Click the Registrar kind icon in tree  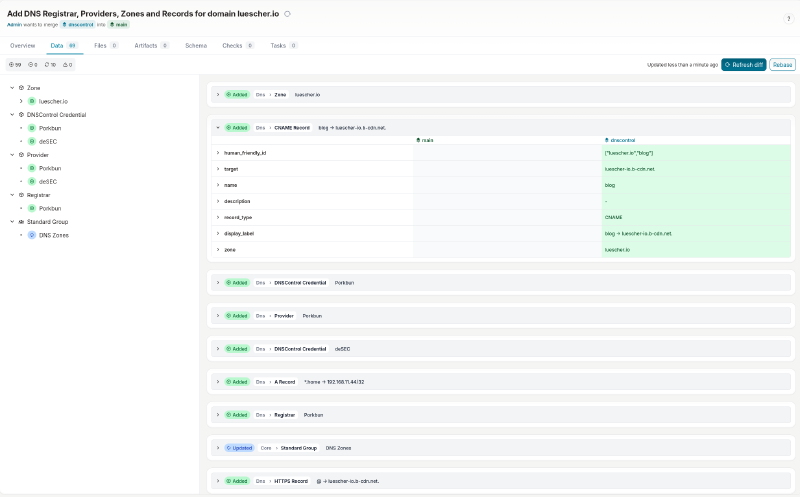tap(21, 195)
